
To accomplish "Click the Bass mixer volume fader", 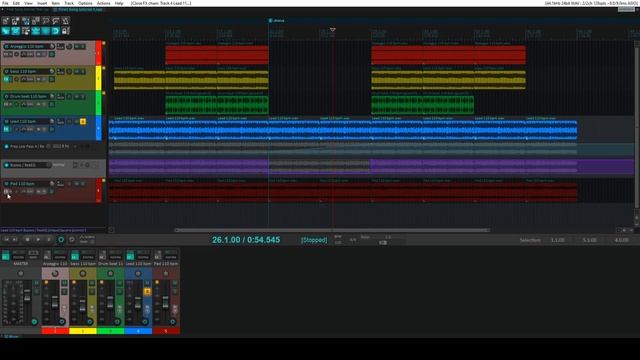I will click(x=82, y=305).
